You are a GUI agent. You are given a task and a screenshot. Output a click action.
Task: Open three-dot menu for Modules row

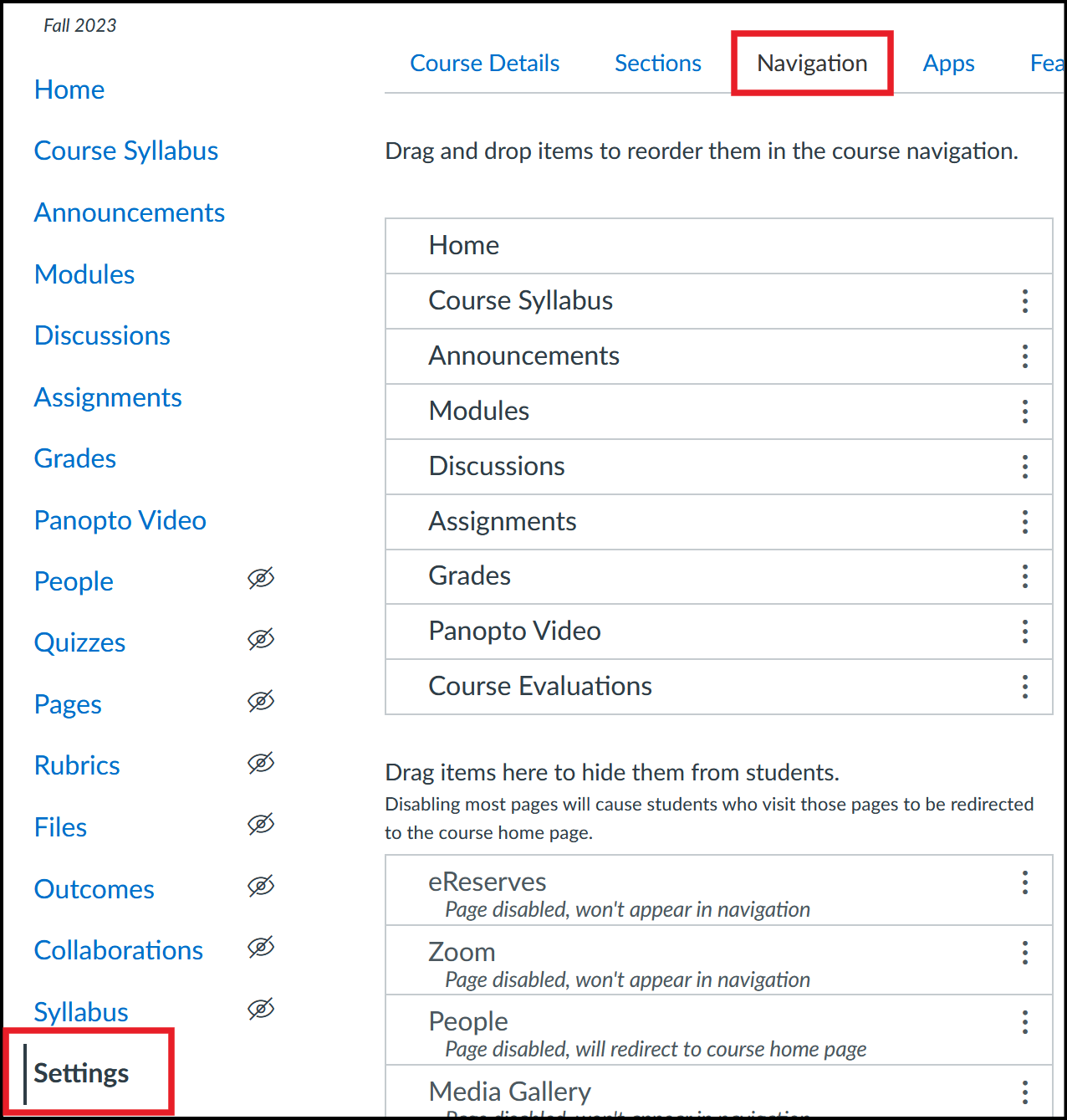point(1024,412)
